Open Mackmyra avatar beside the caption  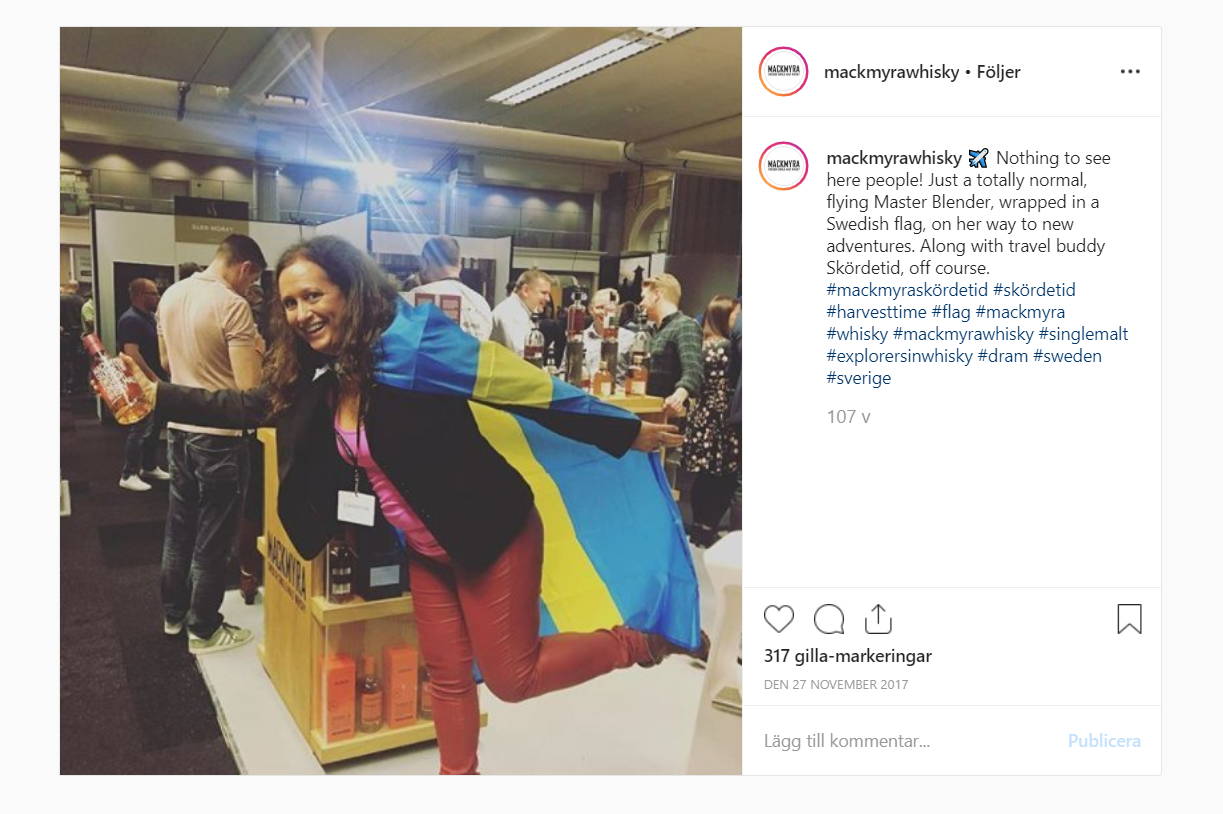click(783, 166)
